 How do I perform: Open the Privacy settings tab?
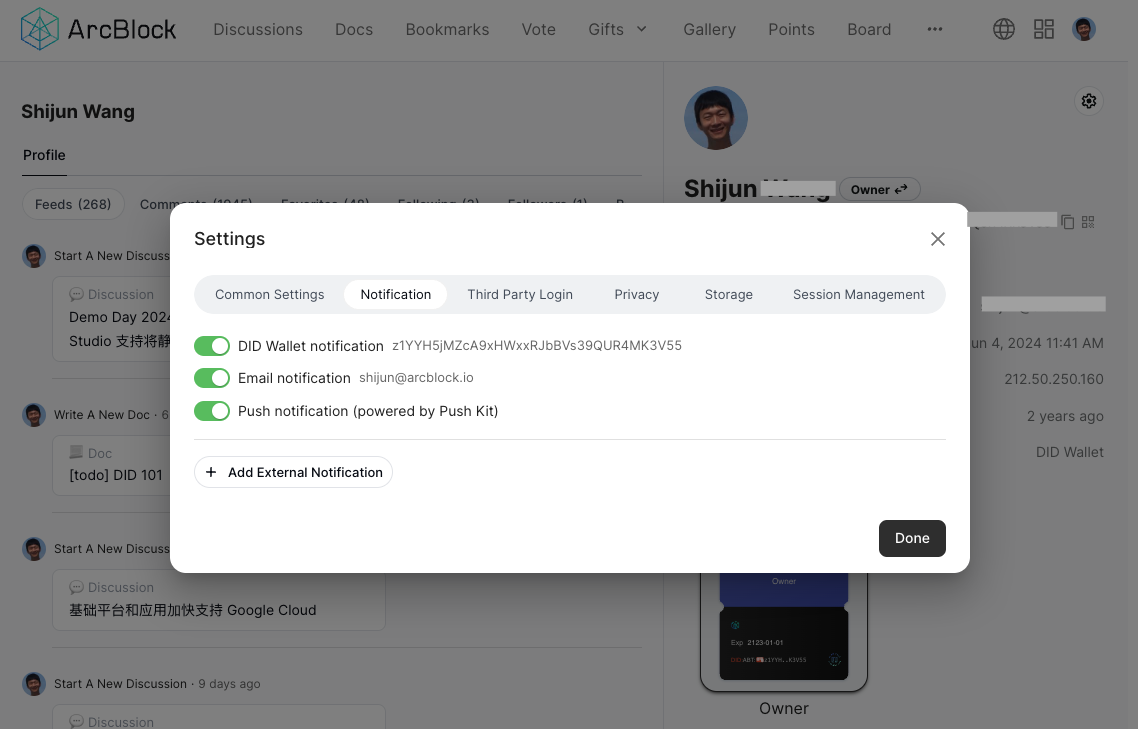click(x=636, y=294)
